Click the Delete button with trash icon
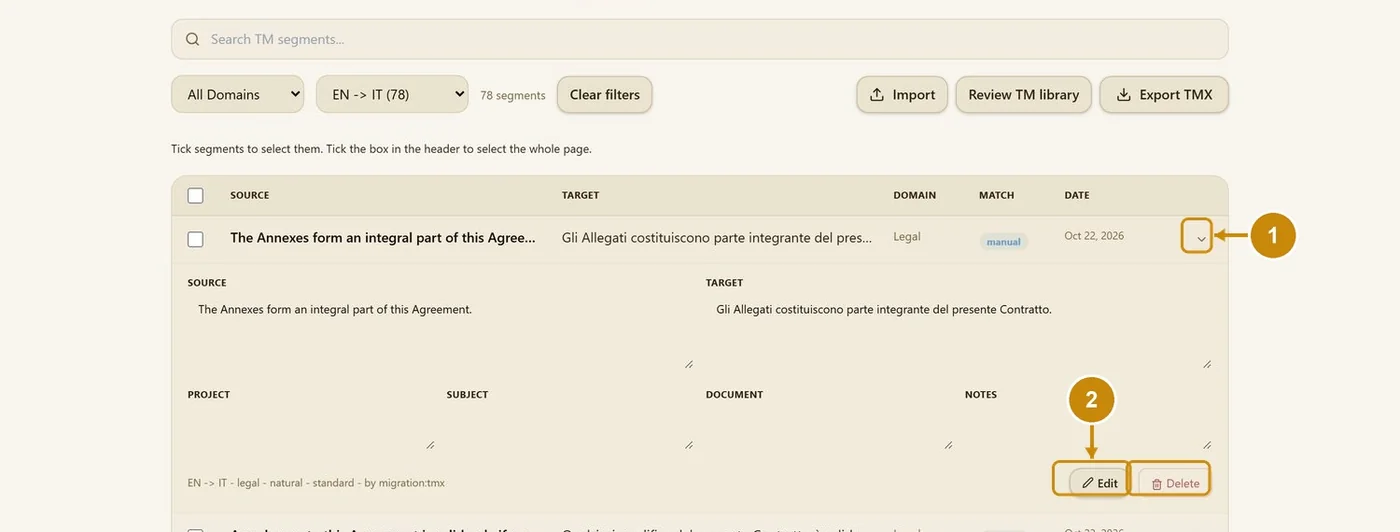The width and height of the screenshot is (1400, 532). pyautogui.click(x=1175, y=483)
